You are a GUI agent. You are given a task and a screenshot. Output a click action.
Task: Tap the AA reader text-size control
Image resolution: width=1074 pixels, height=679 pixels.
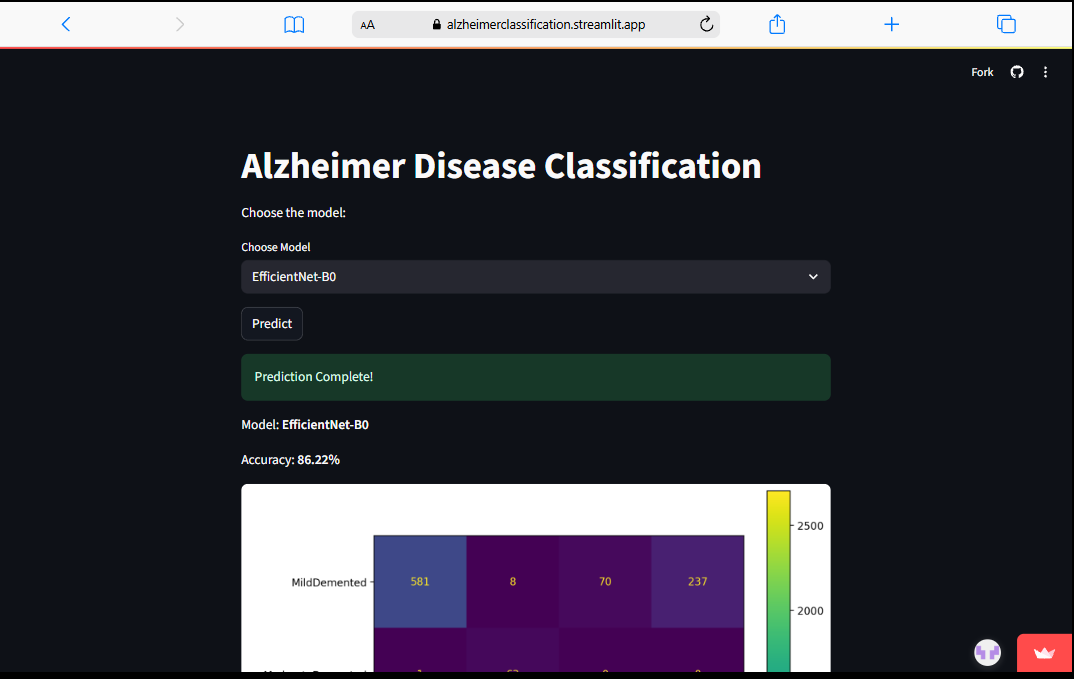368,25
